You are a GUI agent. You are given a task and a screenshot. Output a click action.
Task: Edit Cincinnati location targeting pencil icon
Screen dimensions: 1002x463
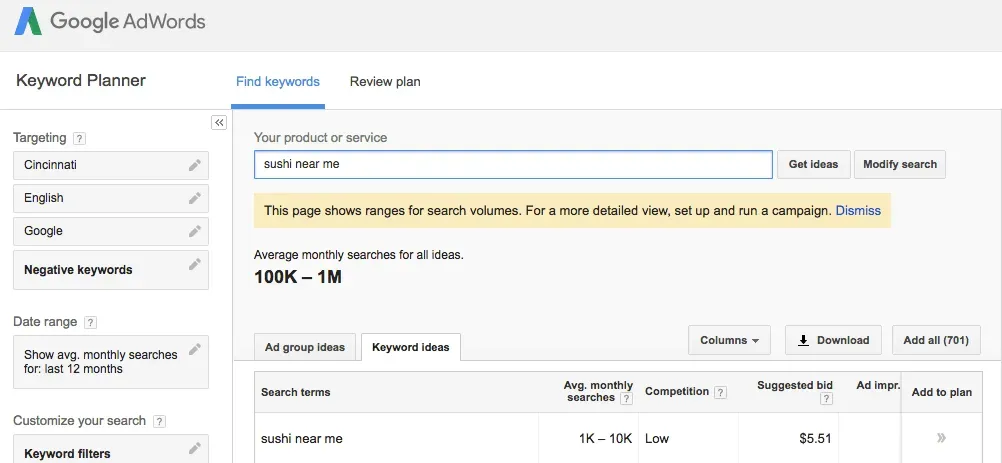[x=195, y=165]
